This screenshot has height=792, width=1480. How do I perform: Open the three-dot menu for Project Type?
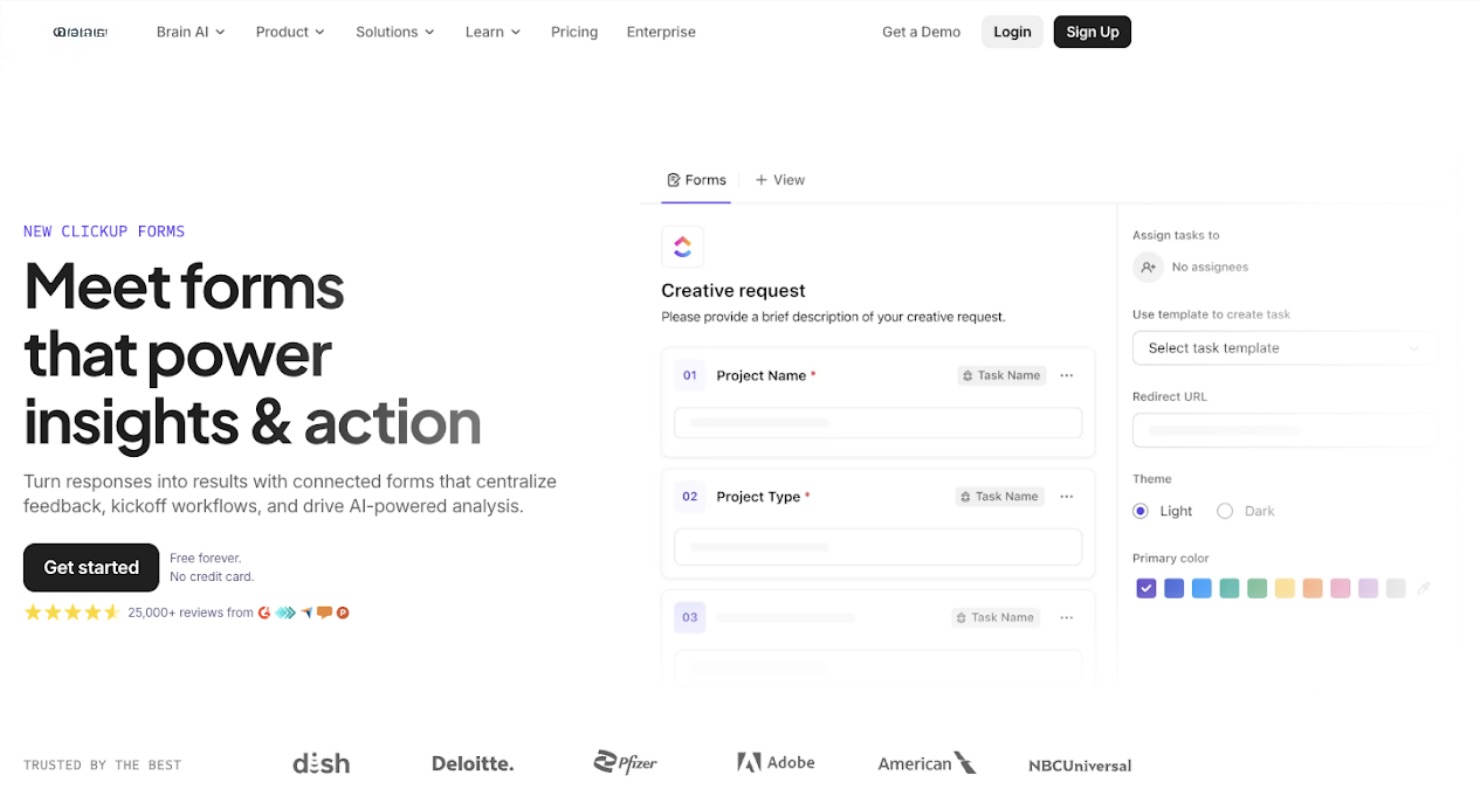pos(1066,497)
